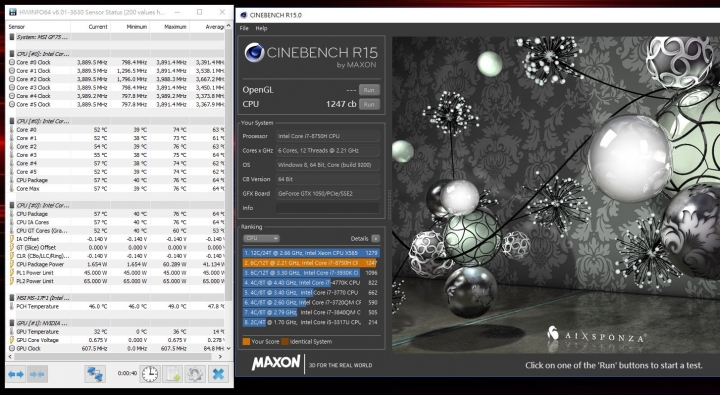Open the CPU dropdown in Ranking panel

point(261,238)
